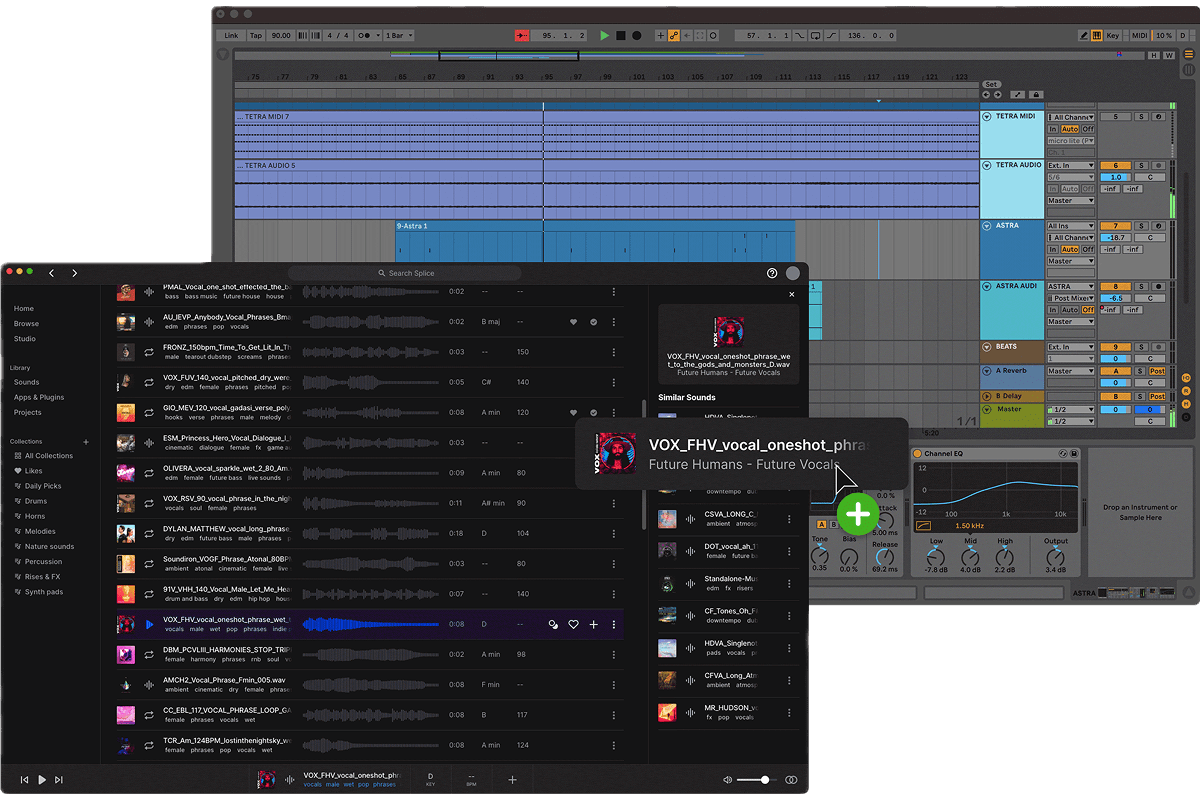The image size is (1200, 800).
Task: Adjust the Channel EQ Low knob
Action: (x=936, y=556)
